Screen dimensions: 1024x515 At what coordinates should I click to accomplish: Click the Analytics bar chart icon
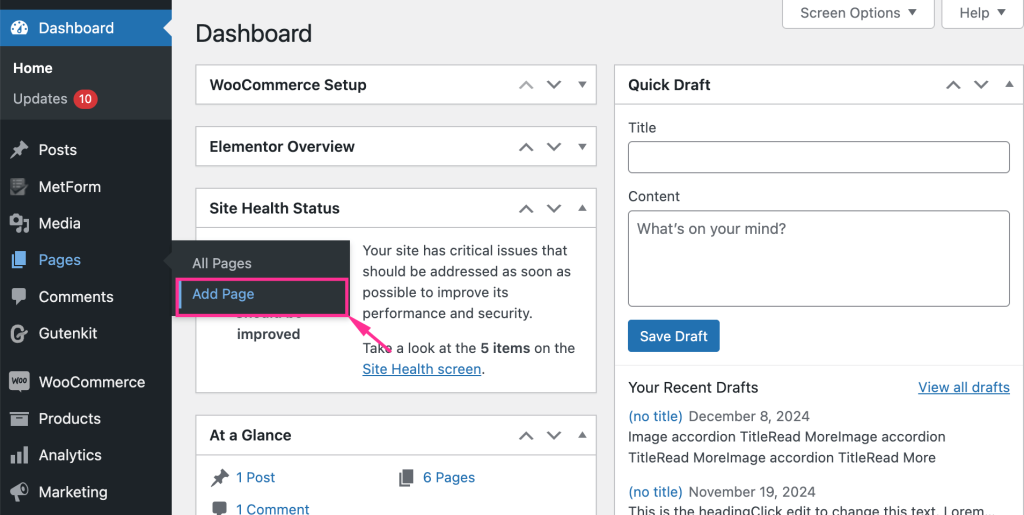(x=19, y=455)
